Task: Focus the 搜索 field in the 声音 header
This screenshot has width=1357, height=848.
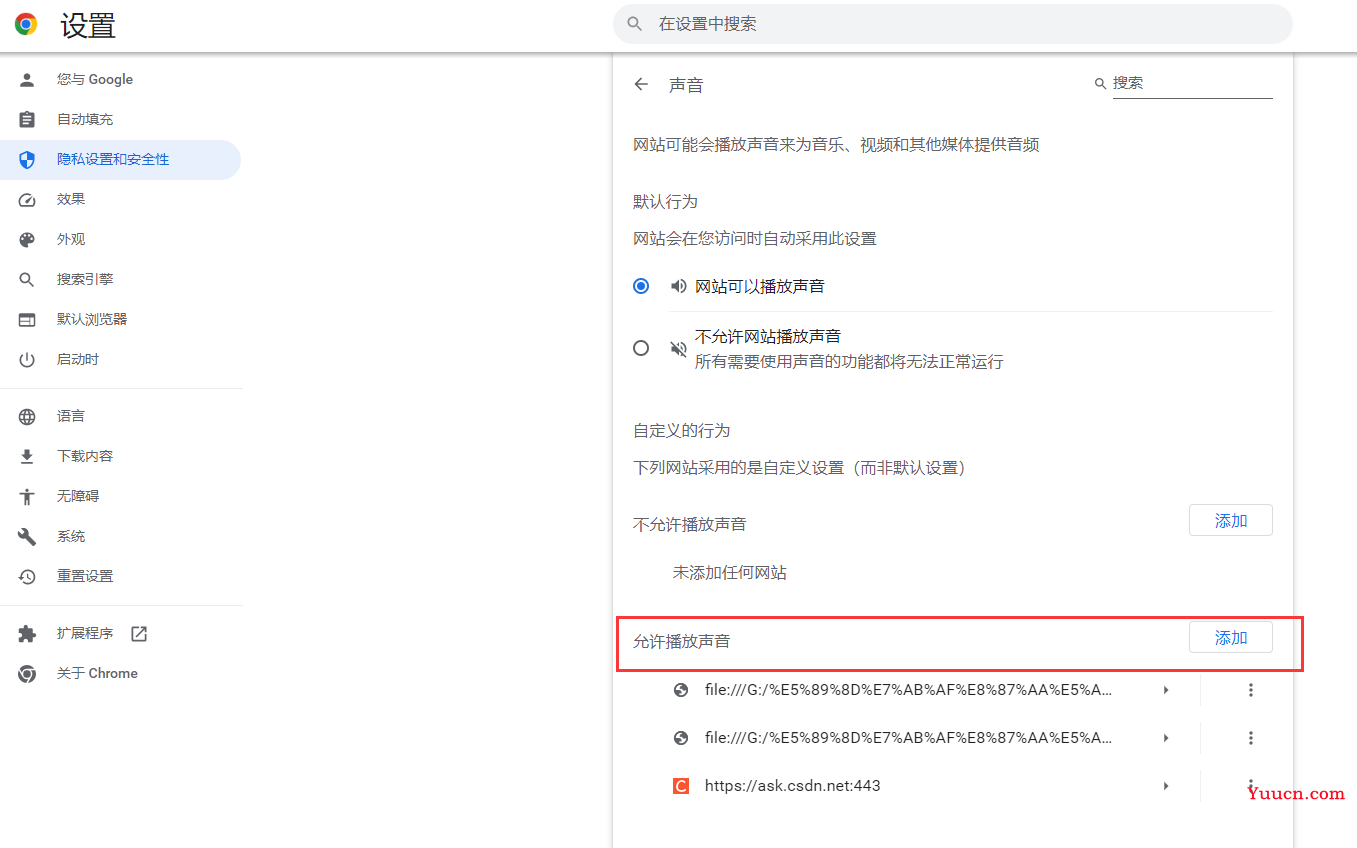Action: (1192, 83)
